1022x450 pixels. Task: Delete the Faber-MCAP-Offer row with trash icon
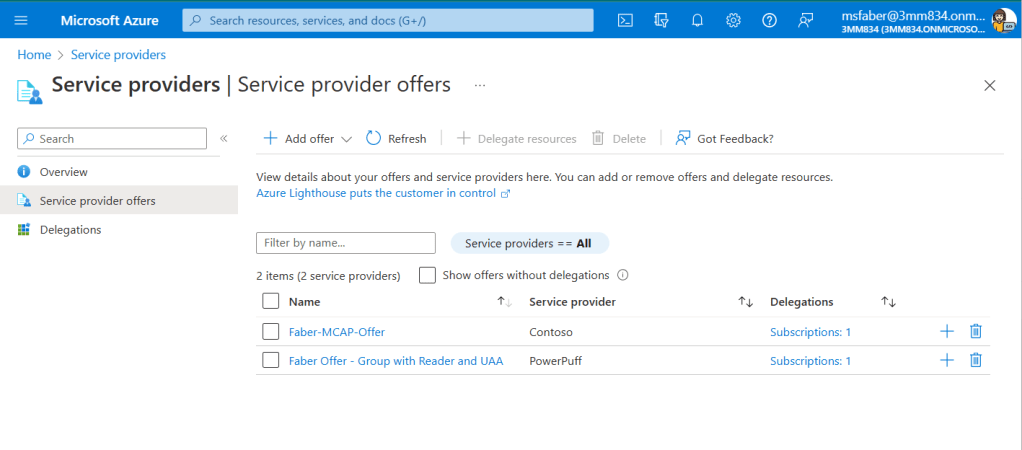tap(976, 332)
